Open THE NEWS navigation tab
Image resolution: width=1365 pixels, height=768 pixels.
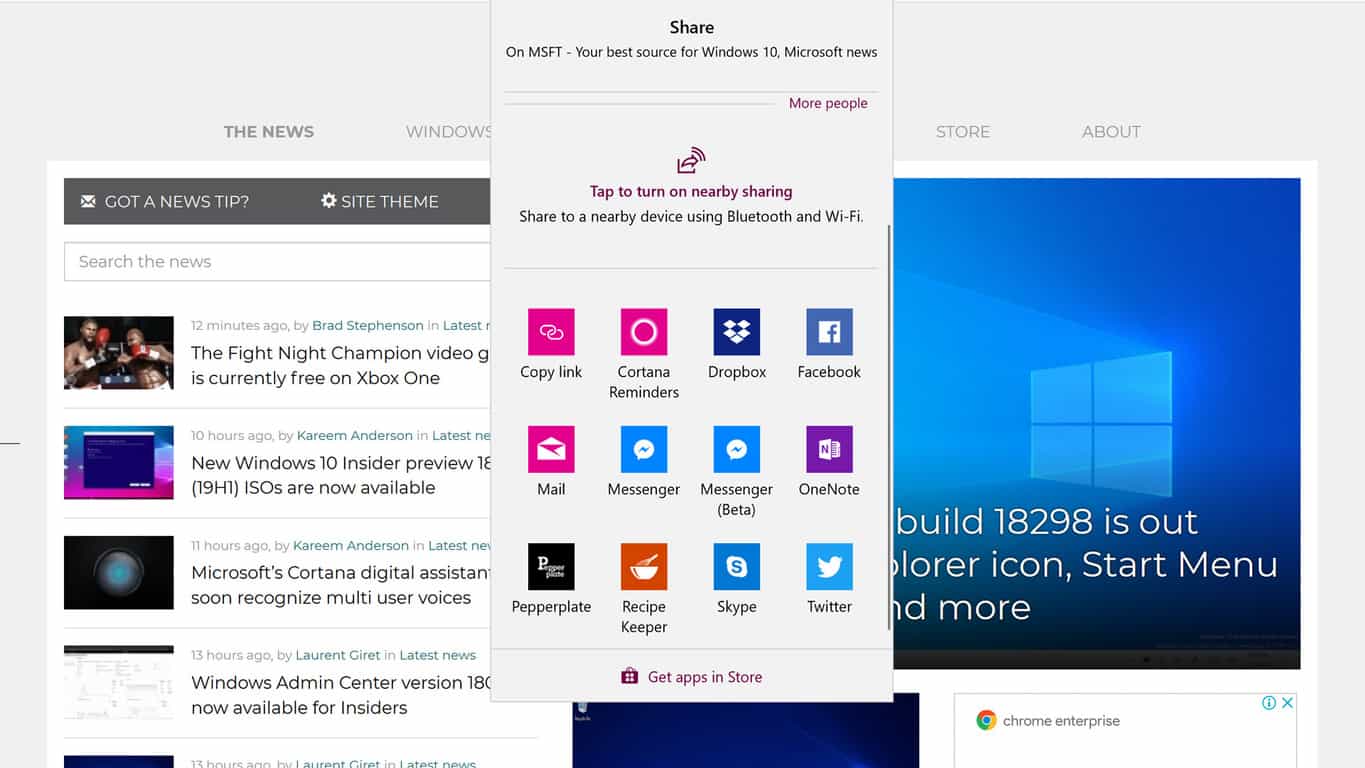pyautogui.click(x=269, y=132)
